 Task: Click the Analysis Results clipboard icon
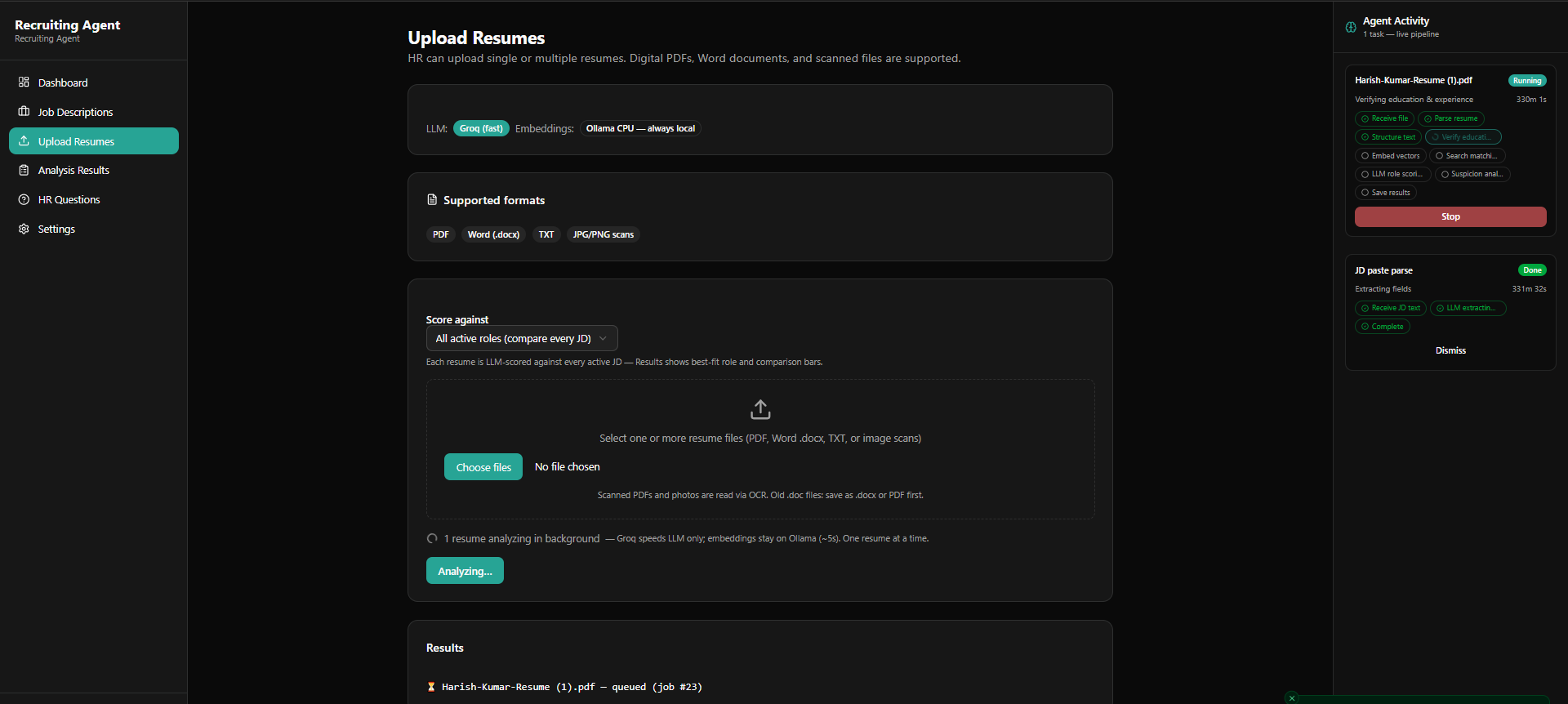pos(24,170)
